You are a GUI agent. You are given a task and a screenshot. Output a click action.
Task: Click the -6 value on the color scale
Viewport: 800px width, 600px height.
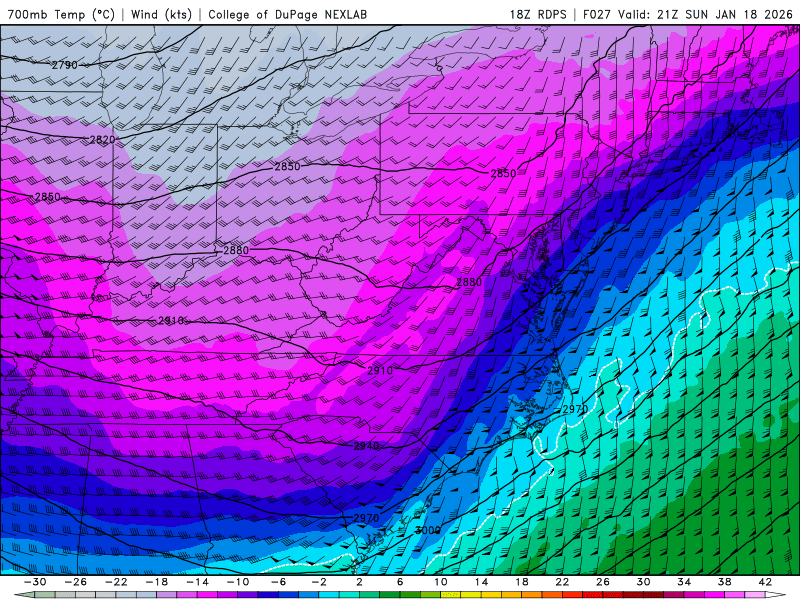point(279,582)
